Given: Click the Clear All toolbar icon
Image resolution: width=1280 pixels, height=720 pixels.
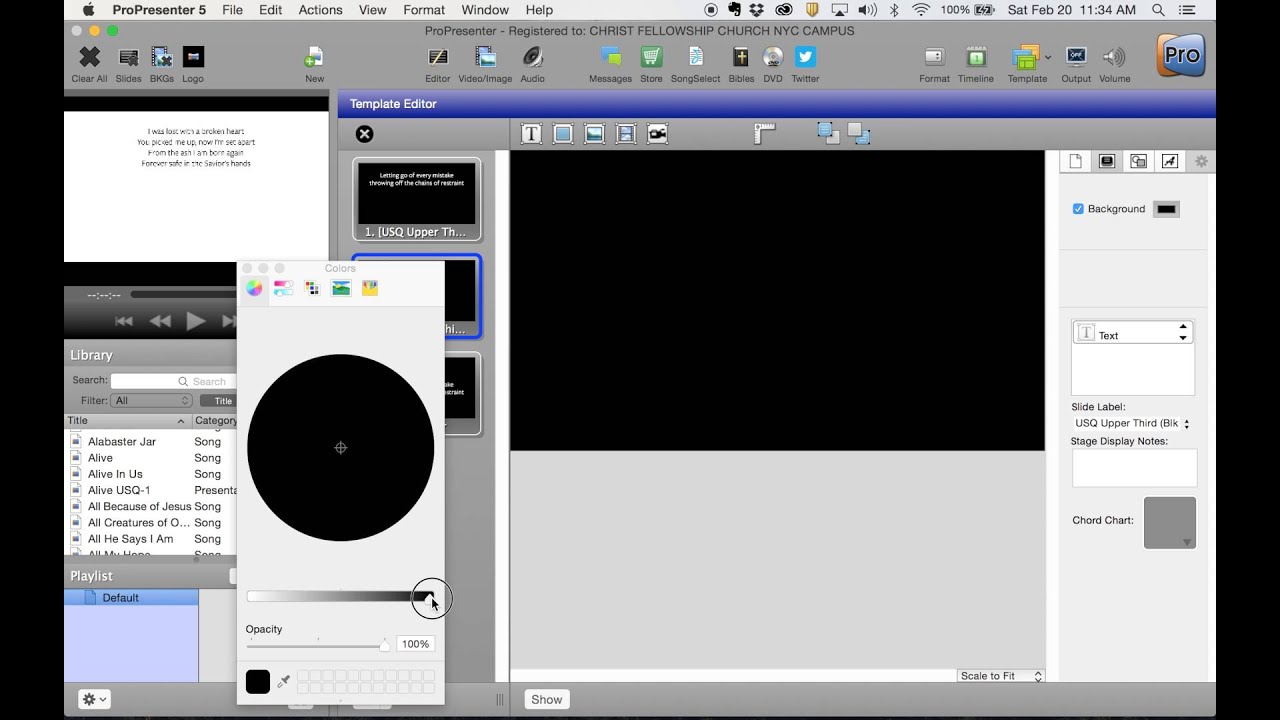Looking at the screenshot, I should click(89, 58).
